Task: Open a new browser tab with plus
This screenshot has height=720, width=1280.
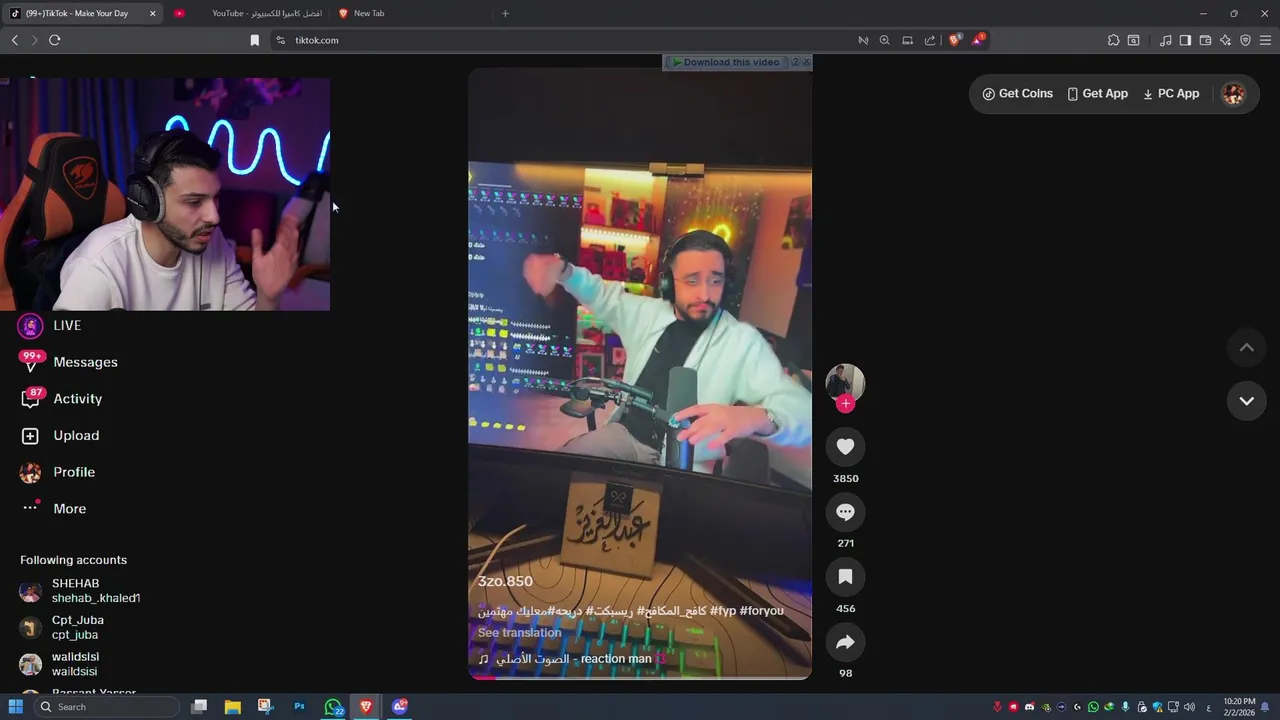Action: click(x=505, y=13)
